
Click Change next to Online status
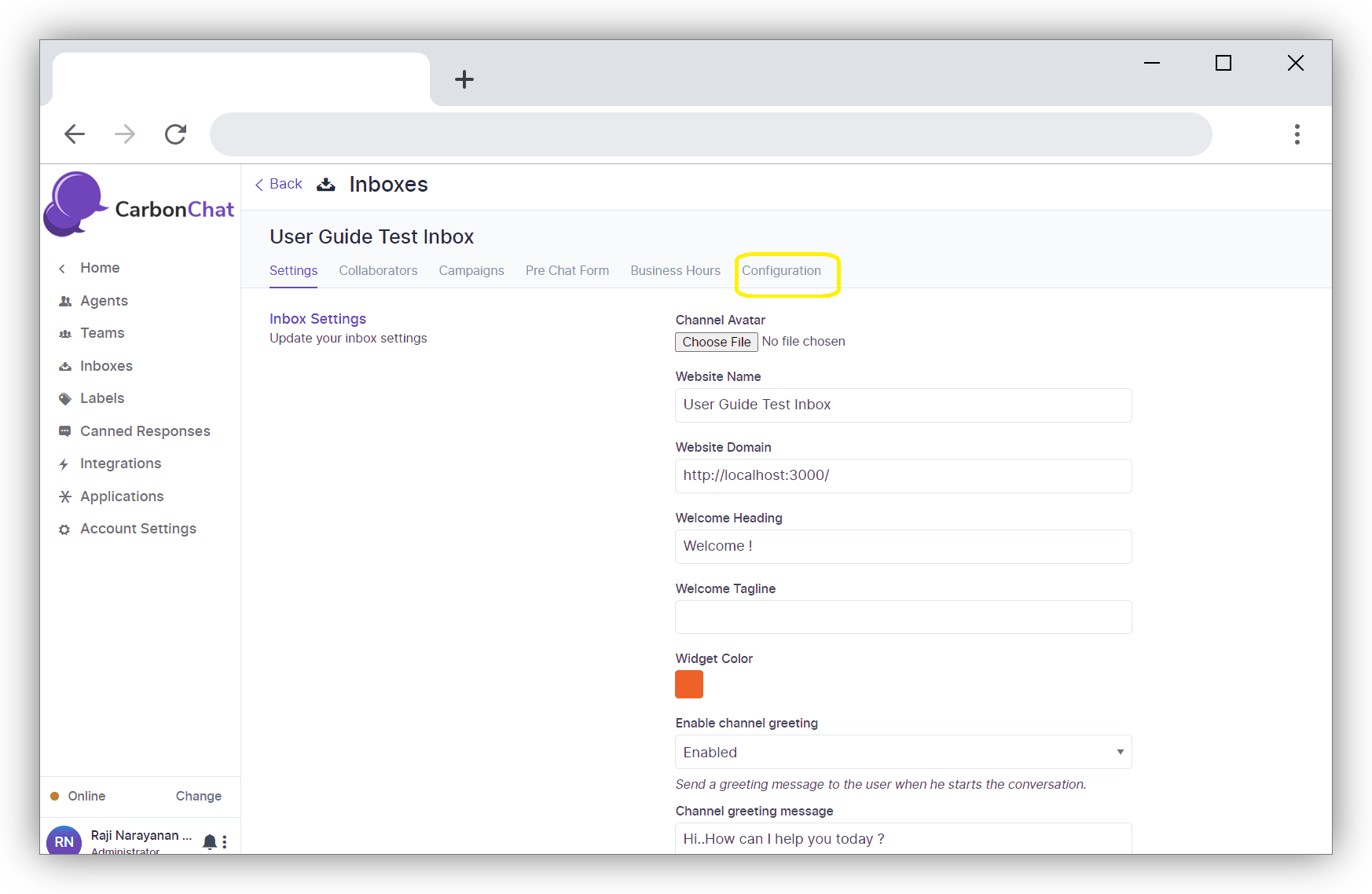click(198, 796)
